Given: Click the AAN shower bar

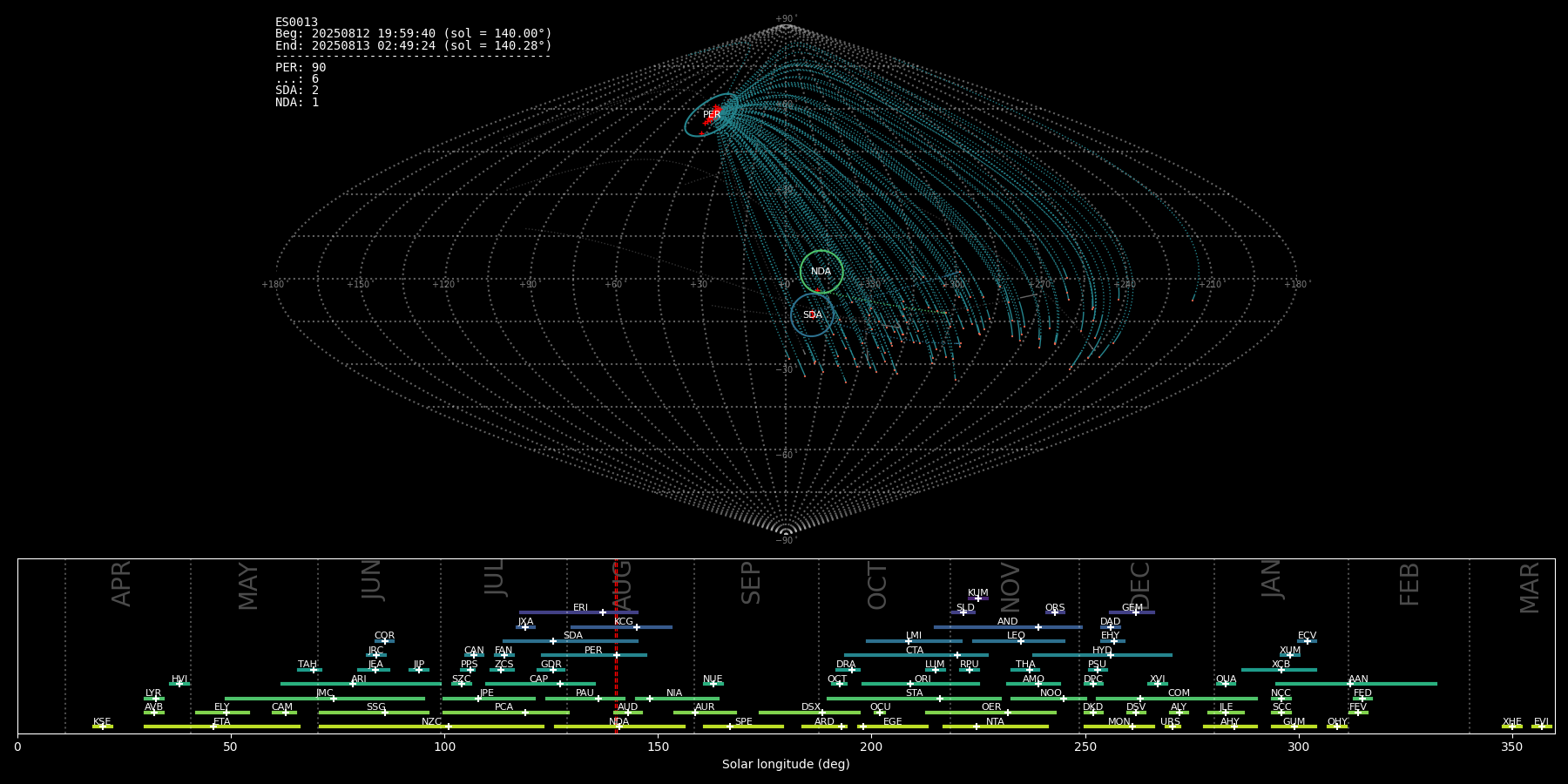Looking at the screenshot, I should pos(1356,684).
